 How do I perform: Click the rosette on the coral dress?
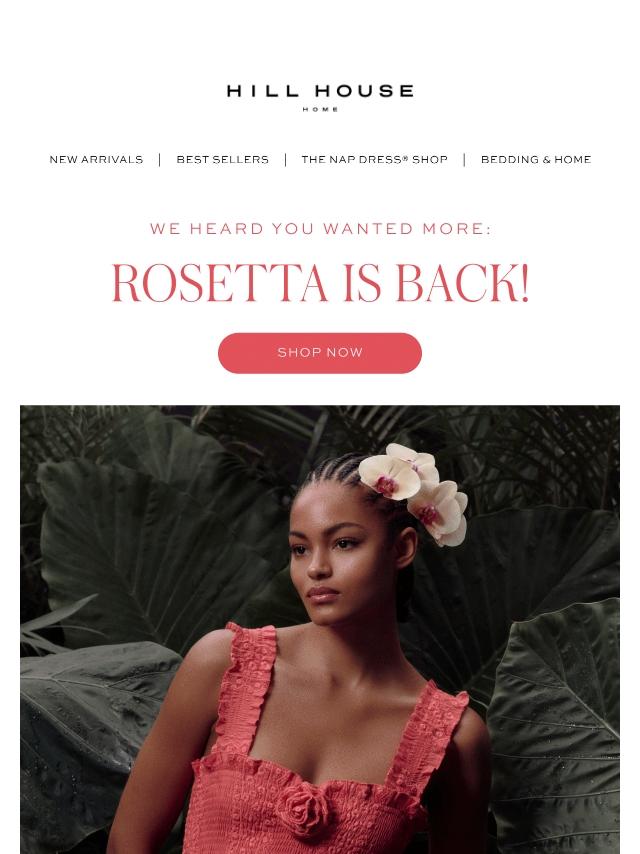303,806
